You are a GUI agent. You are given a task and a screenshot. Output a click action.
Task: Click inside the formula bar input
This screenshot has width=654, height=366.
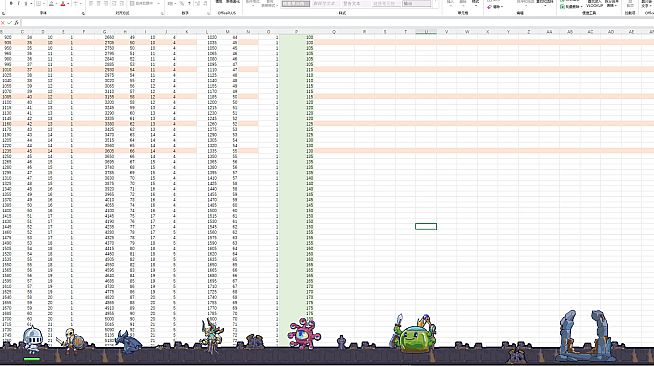click(334, 23)
